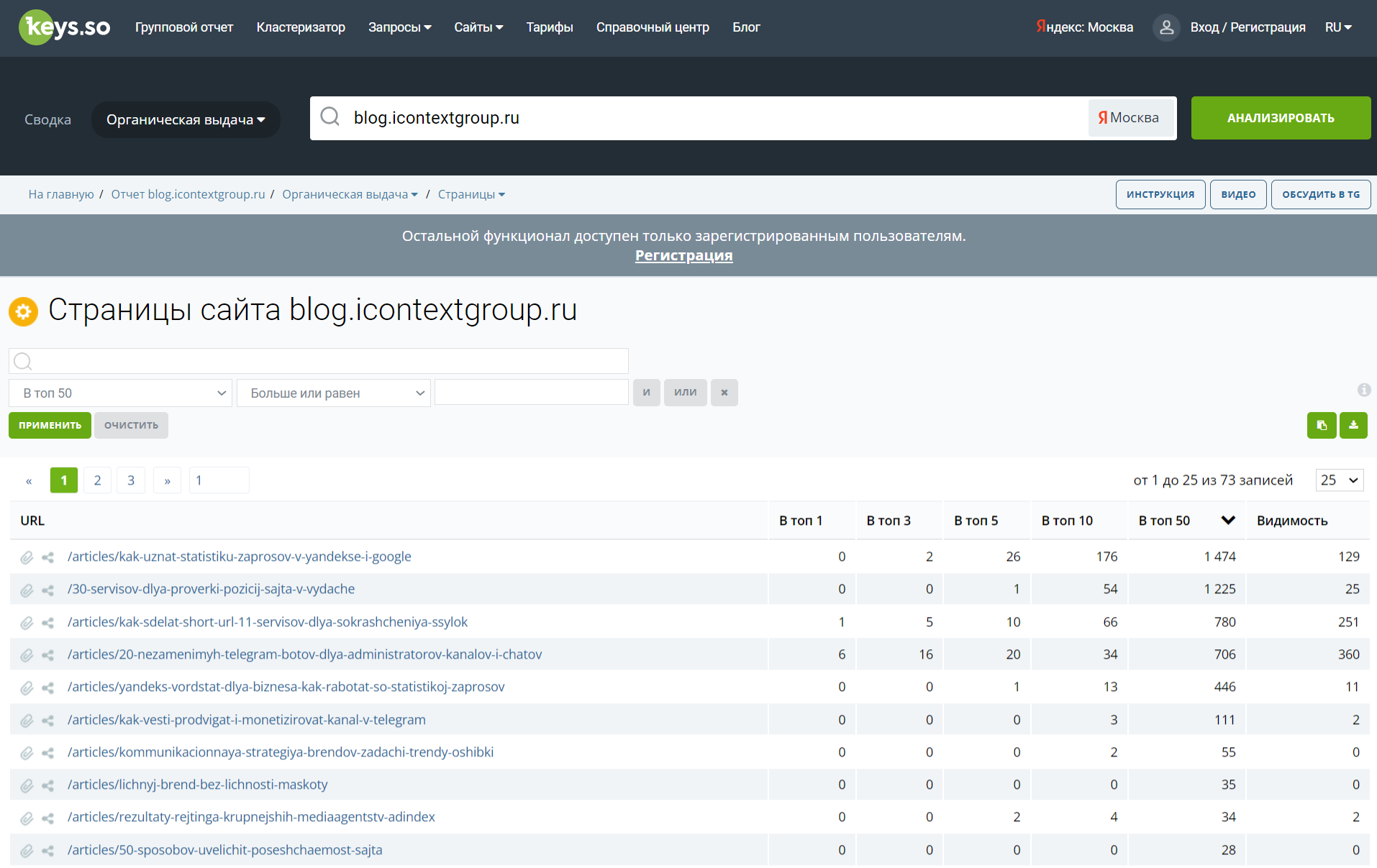1377x868 pixels.
Task: Open Справочный центр menu item
Action: point(653,27)
